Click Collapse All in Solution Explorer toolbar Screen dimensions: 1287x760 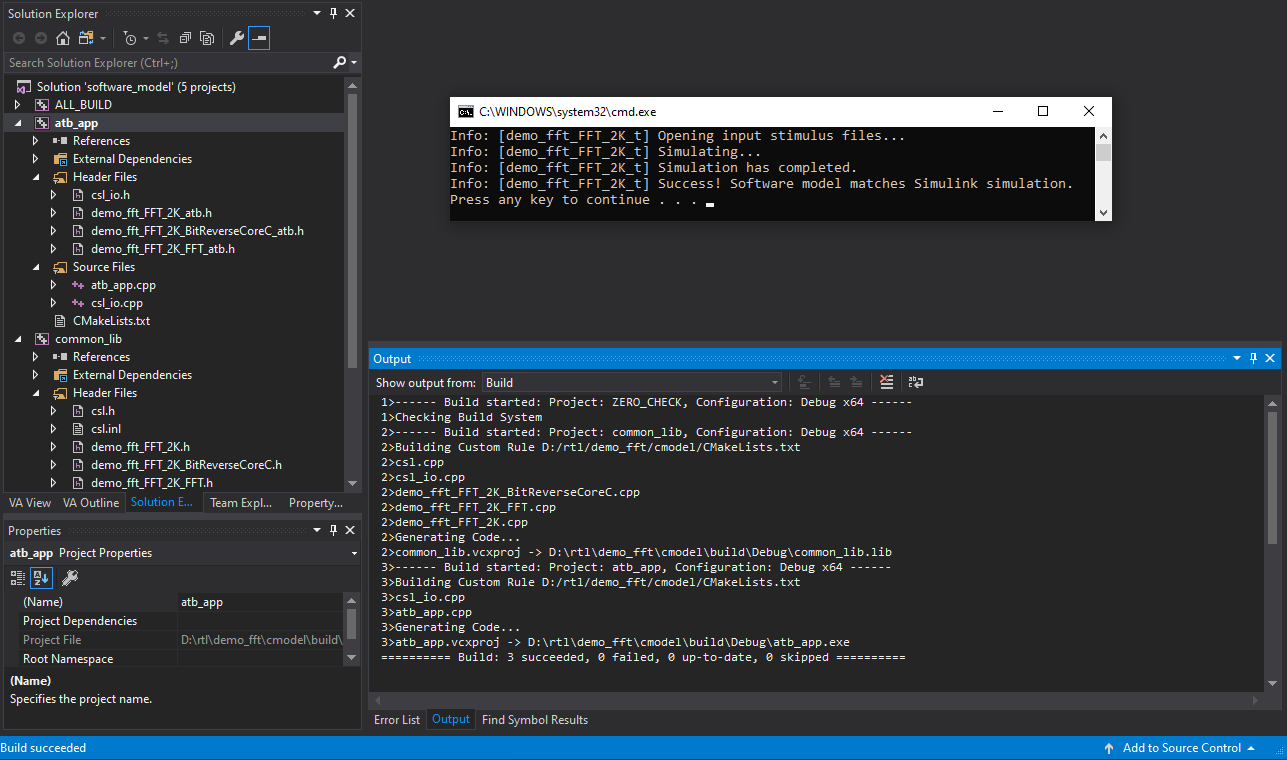186,38
